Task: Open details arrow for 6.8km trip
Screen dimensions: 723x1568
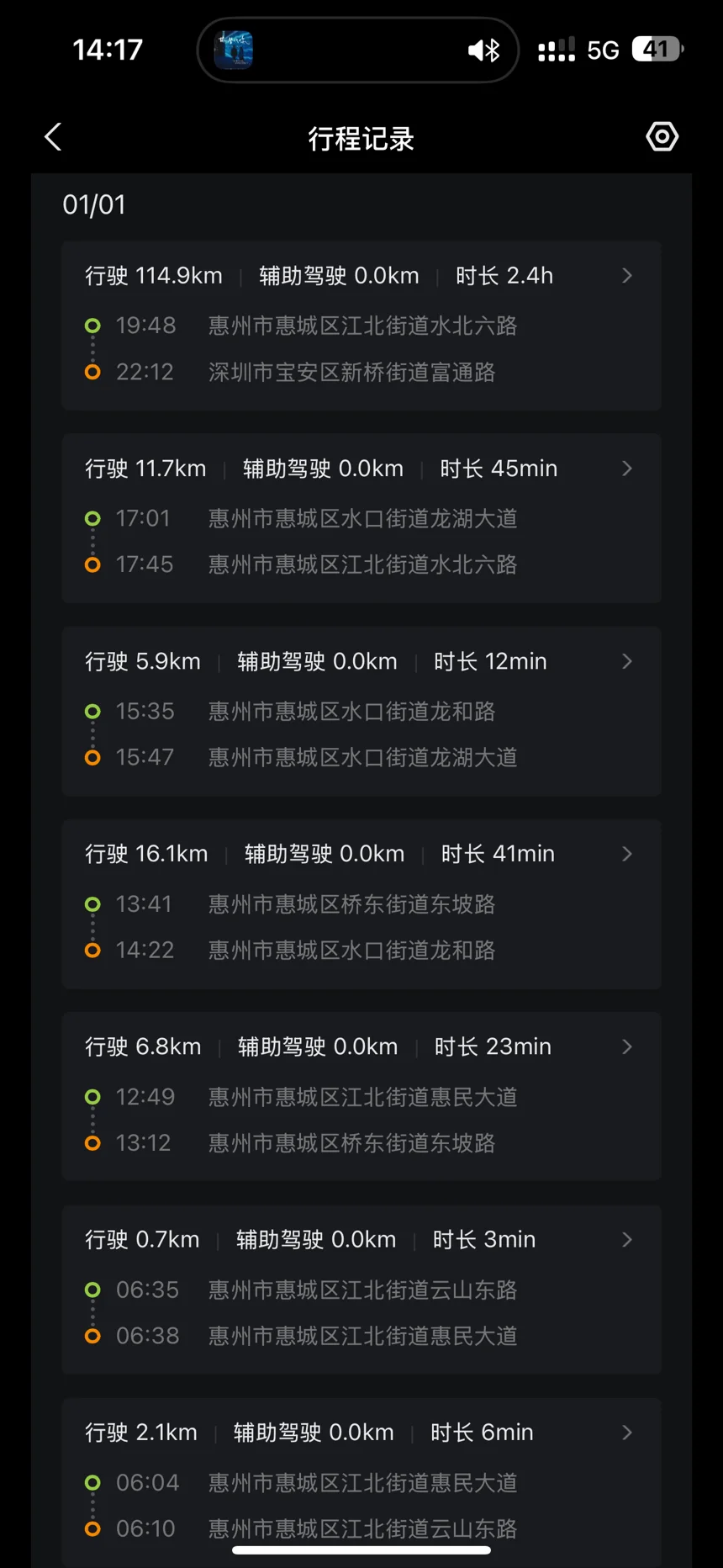Action: 627,1046
